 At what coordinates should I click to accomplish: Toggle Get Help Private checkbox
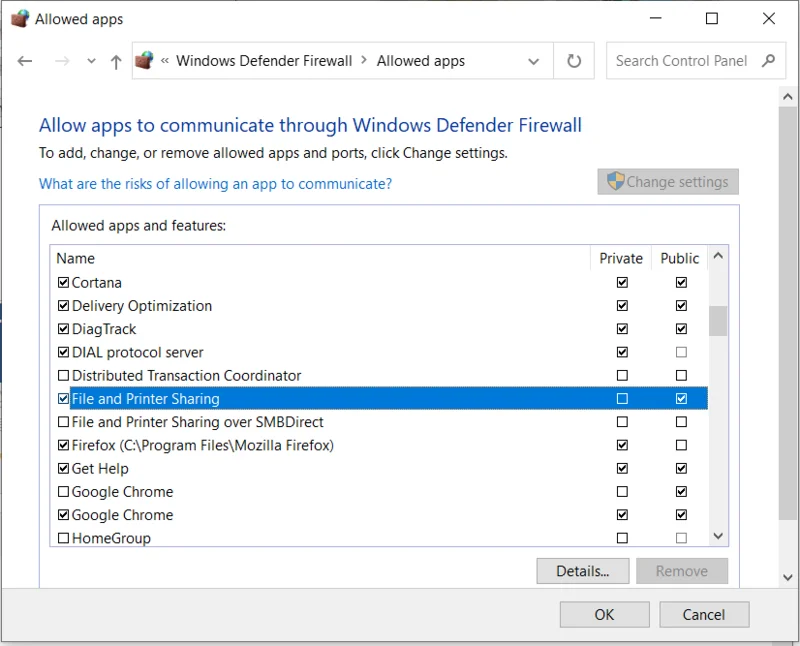[x=622, y=468]
